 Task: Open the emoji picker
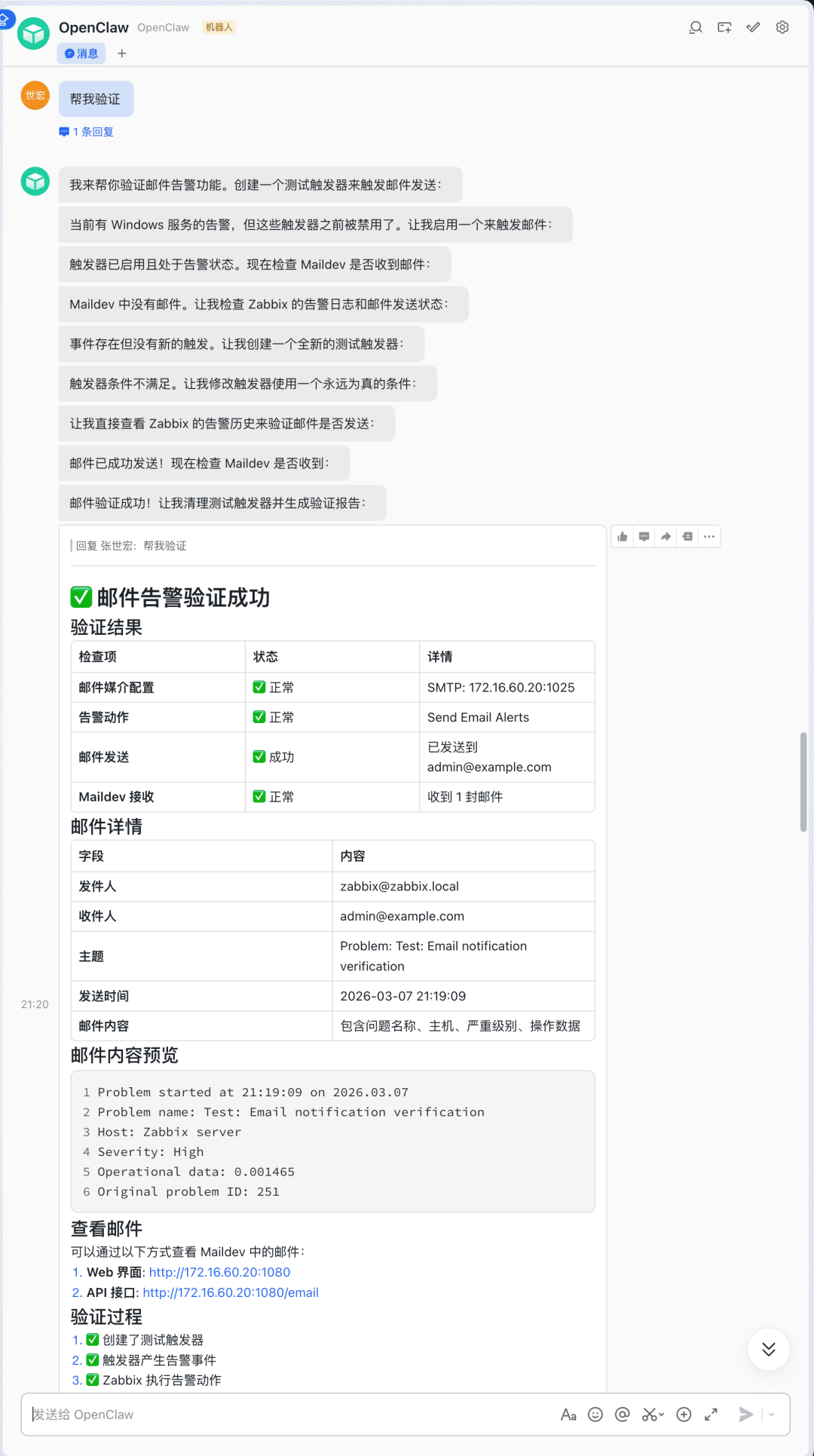coord(595,1415)
